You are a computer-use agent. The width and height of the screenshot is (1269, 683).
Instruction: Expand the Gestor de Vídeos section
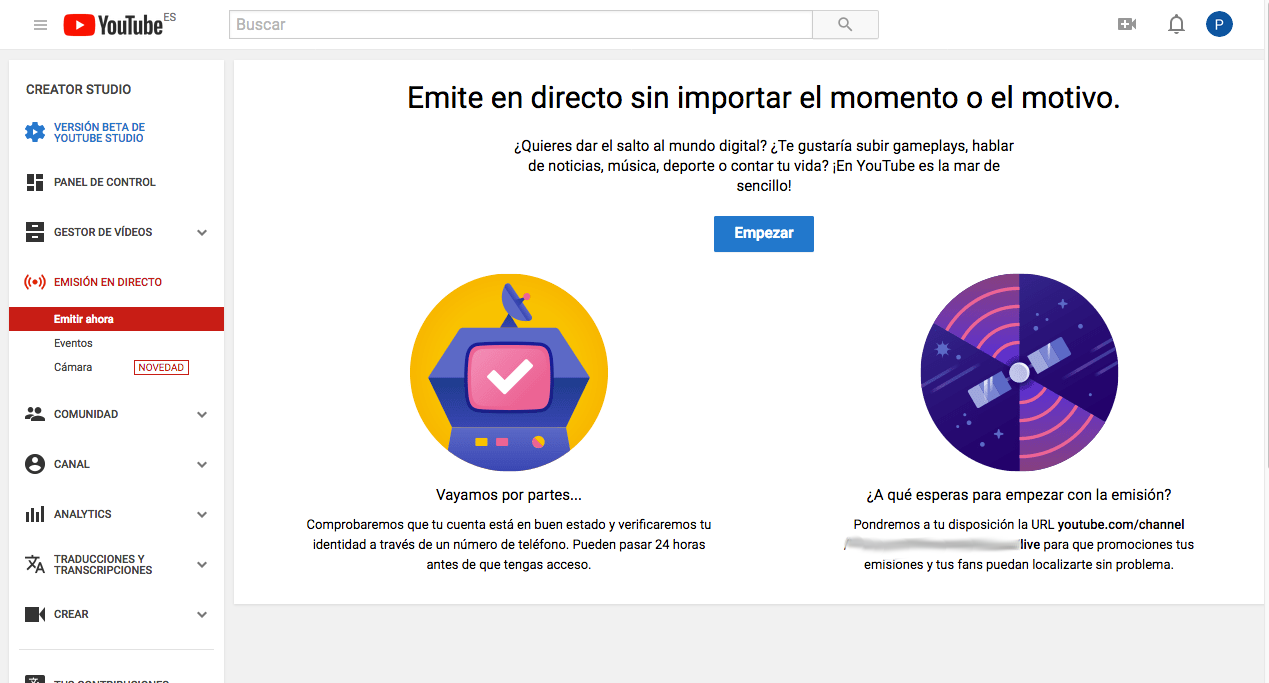[202, 232]
